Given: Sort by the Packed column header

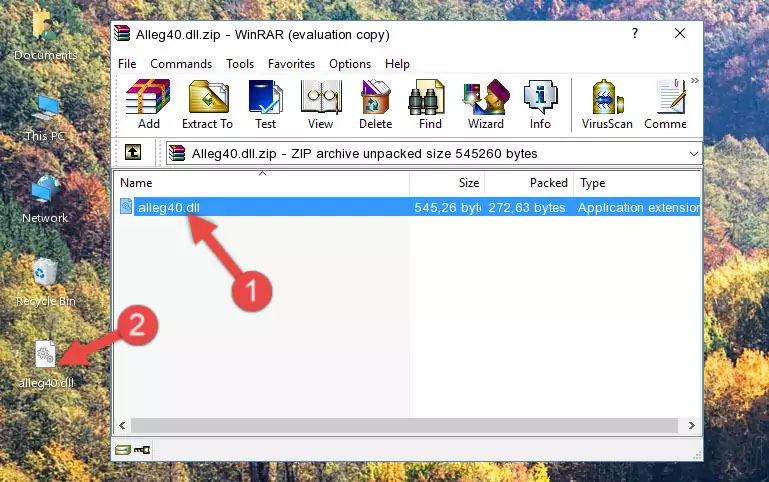Looking at the screenshot, I should pos(529,183).
